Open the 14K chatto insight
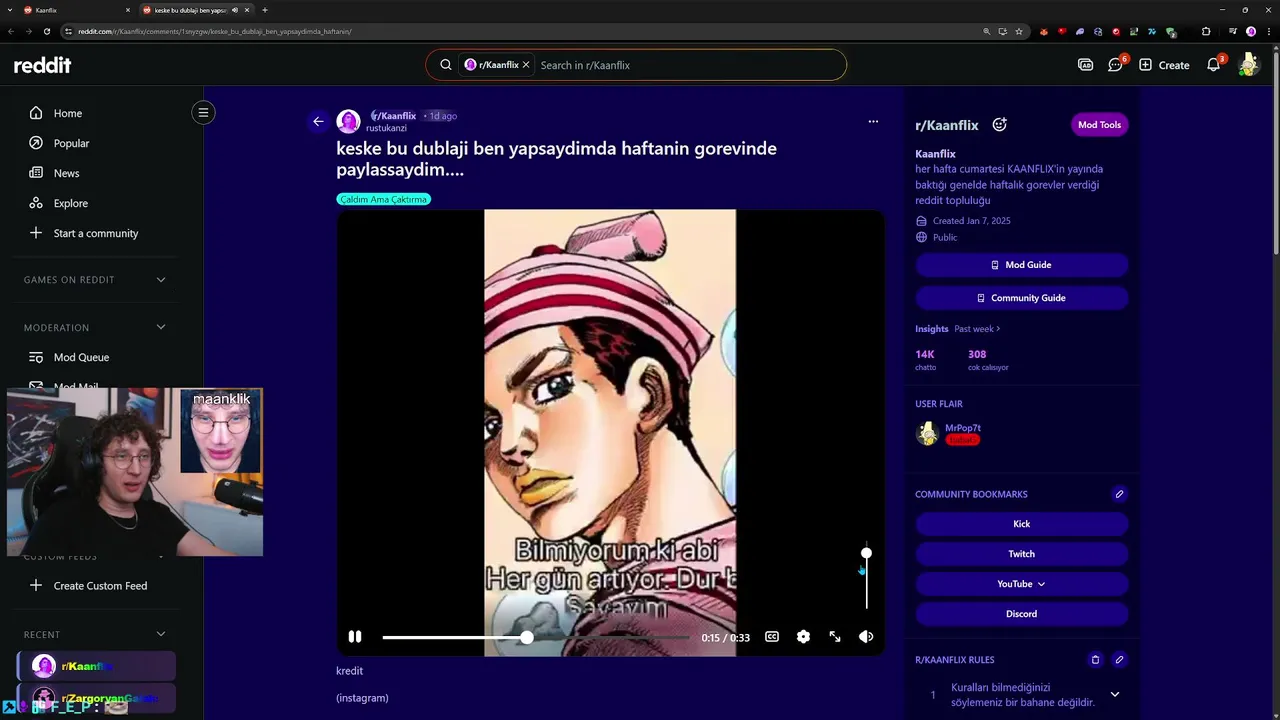Viewport: 1280px width, 720px height. tap(925, 360)
